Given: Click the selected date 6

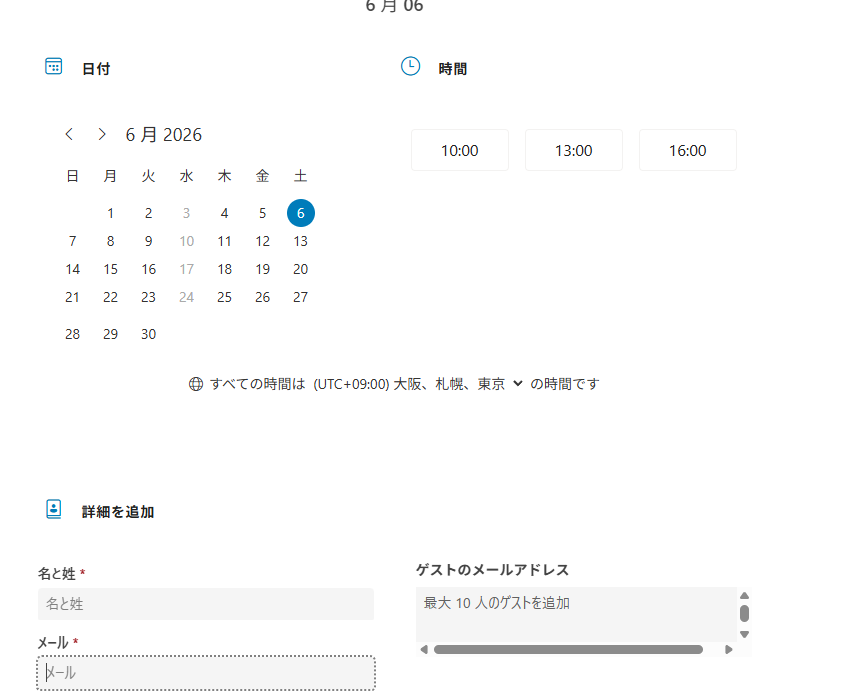Looking at the screenshot, I should pos(301,213).
